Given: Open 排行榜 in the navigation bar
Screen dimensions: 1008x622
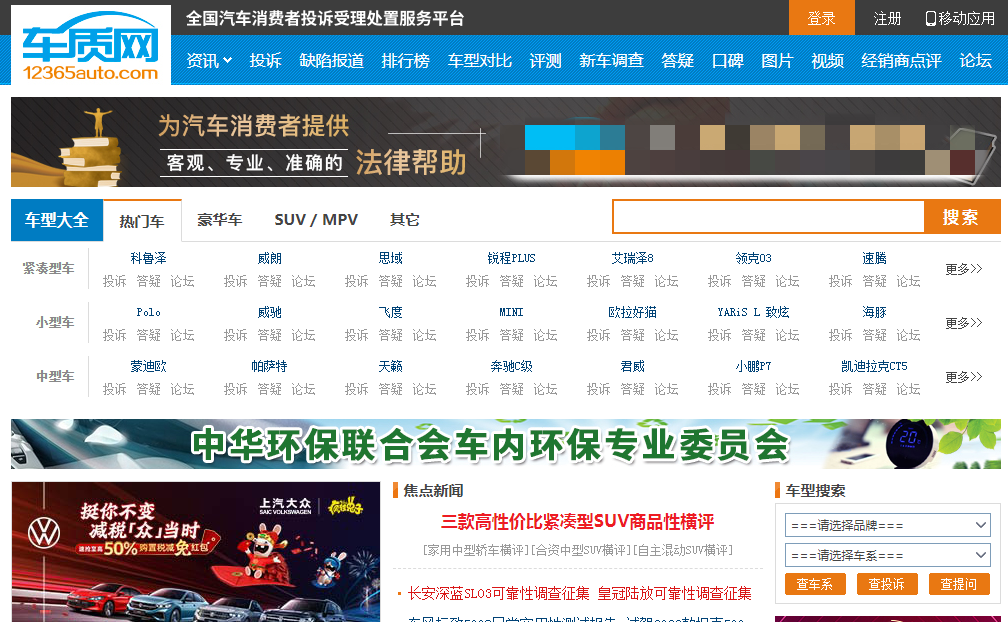Looking at the screenshot, I should [405, 61].
